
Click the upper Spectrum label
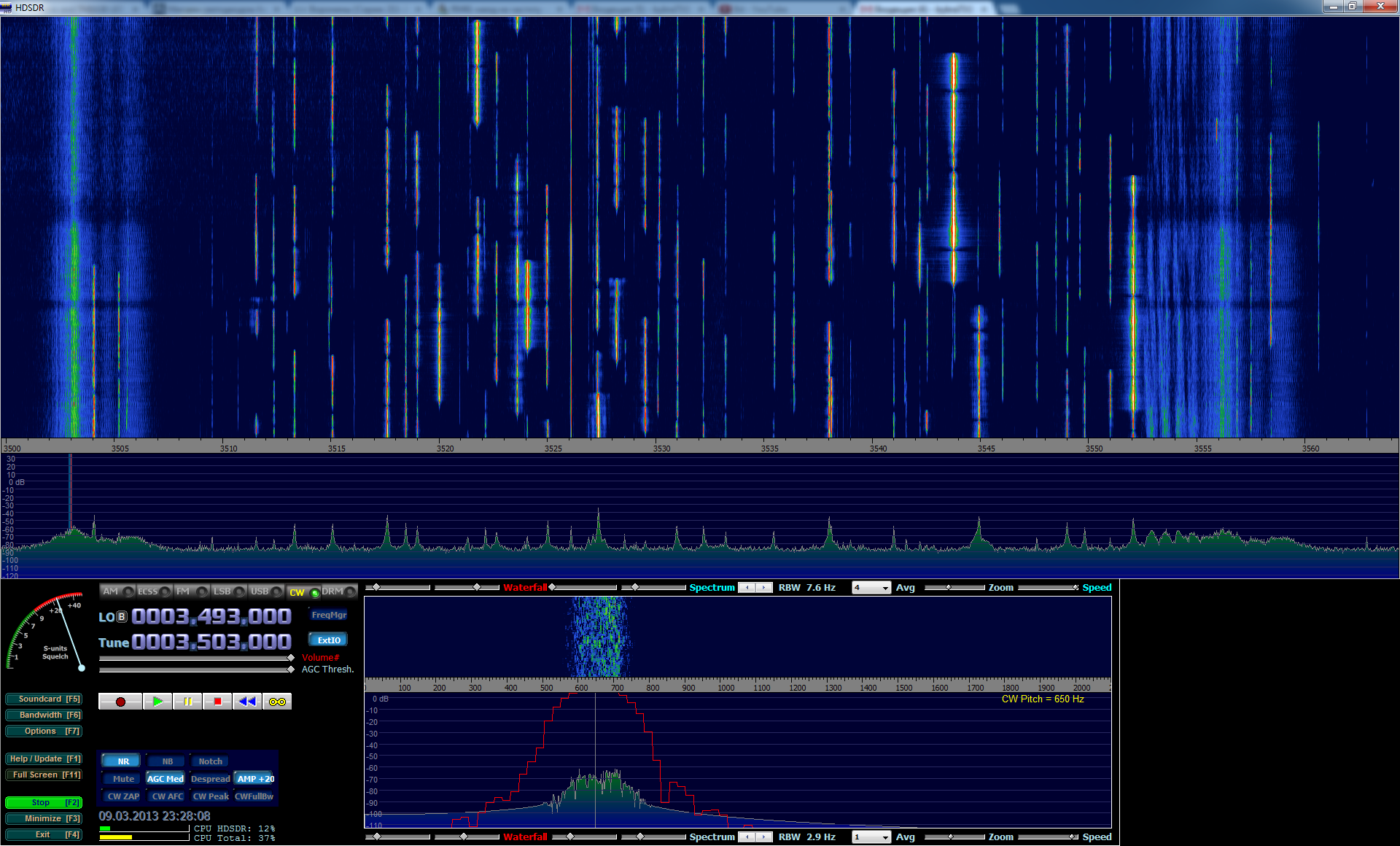712,588
